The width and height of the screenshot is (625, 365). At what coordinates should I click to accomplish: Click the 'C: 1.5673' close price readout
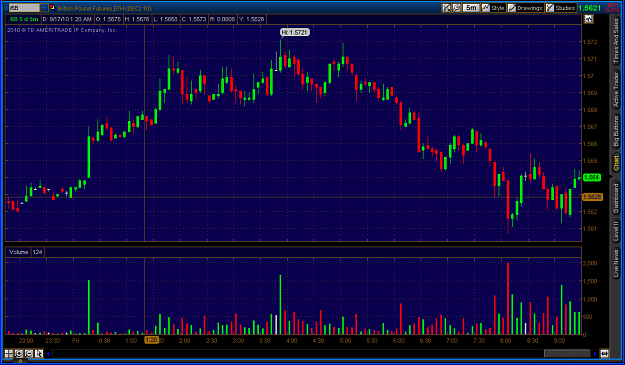pyautogui.click(x=194, y=19)
